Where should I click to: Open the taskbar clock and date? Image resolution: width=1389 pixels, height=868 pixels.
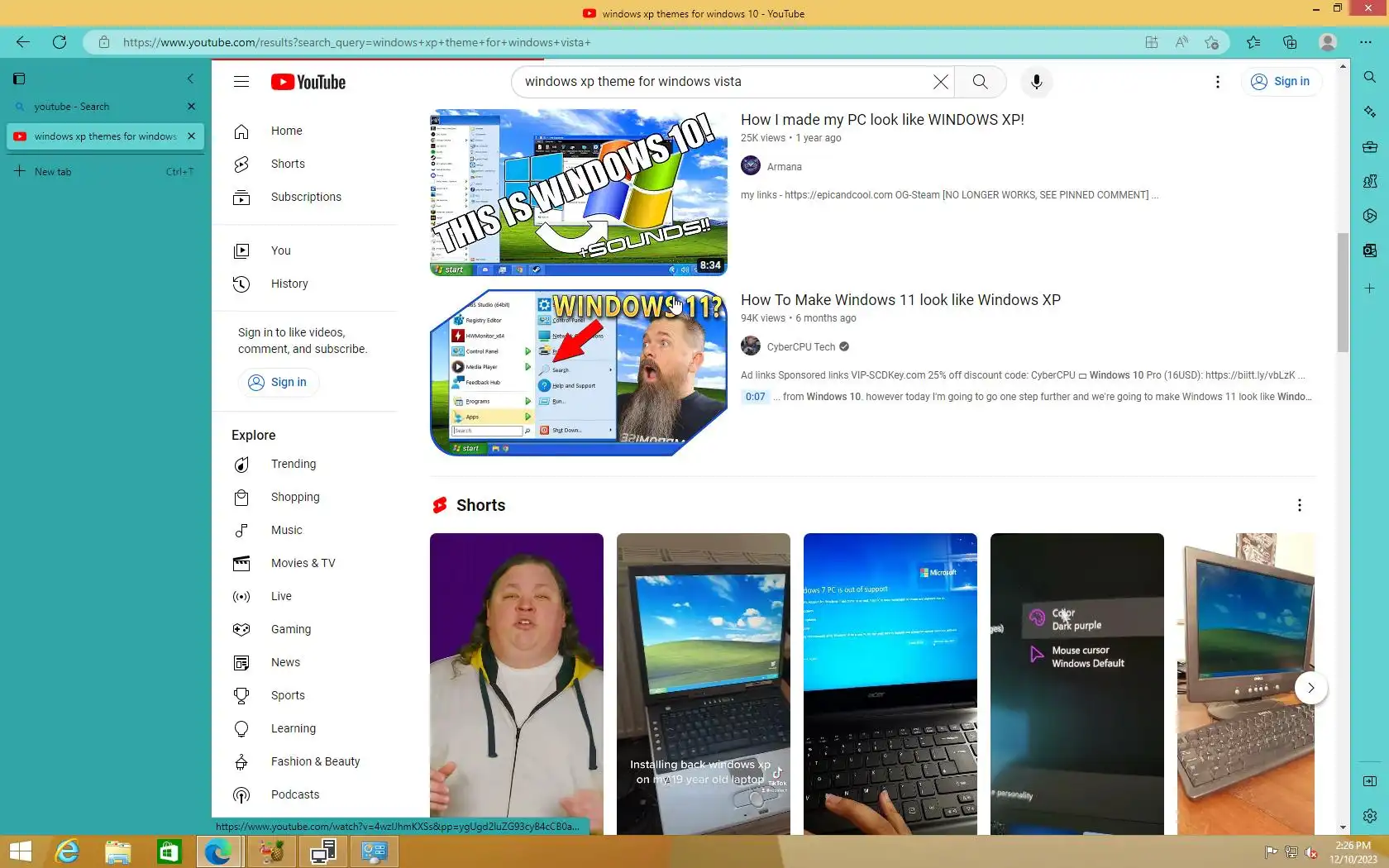pos(1353,852)
